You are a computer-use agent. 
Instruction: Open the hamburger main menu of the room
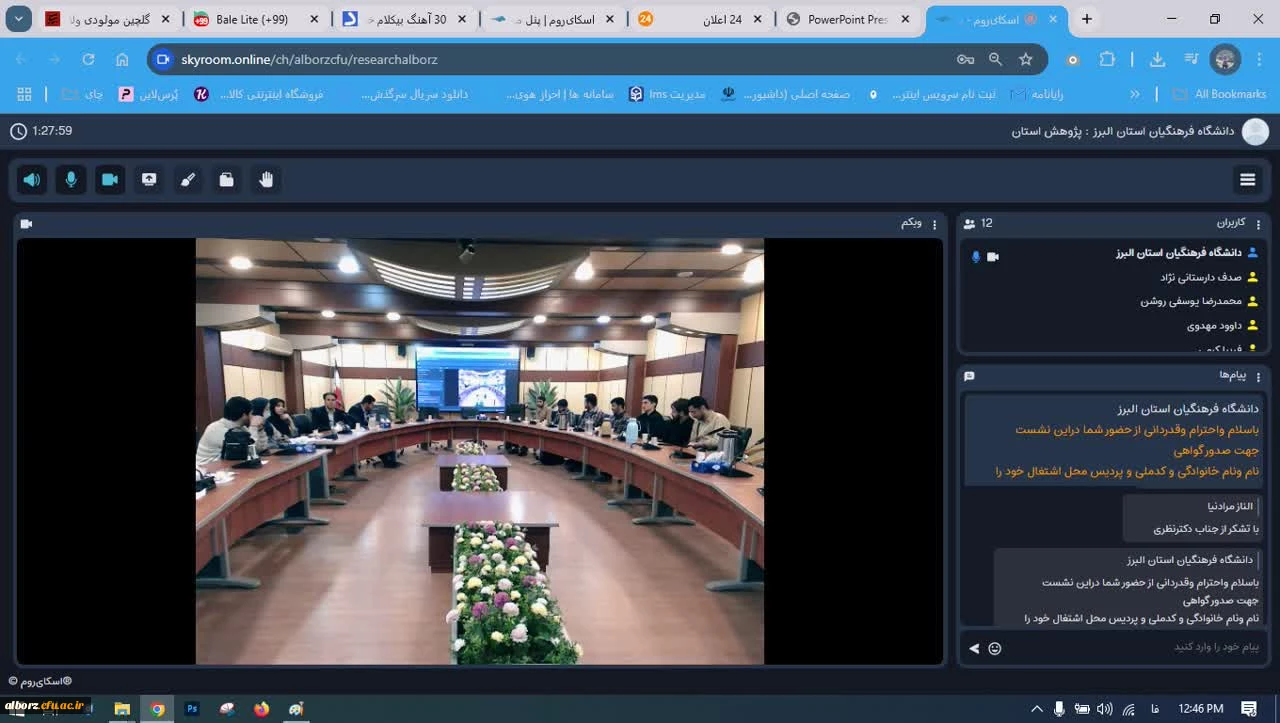[1247, 180]
